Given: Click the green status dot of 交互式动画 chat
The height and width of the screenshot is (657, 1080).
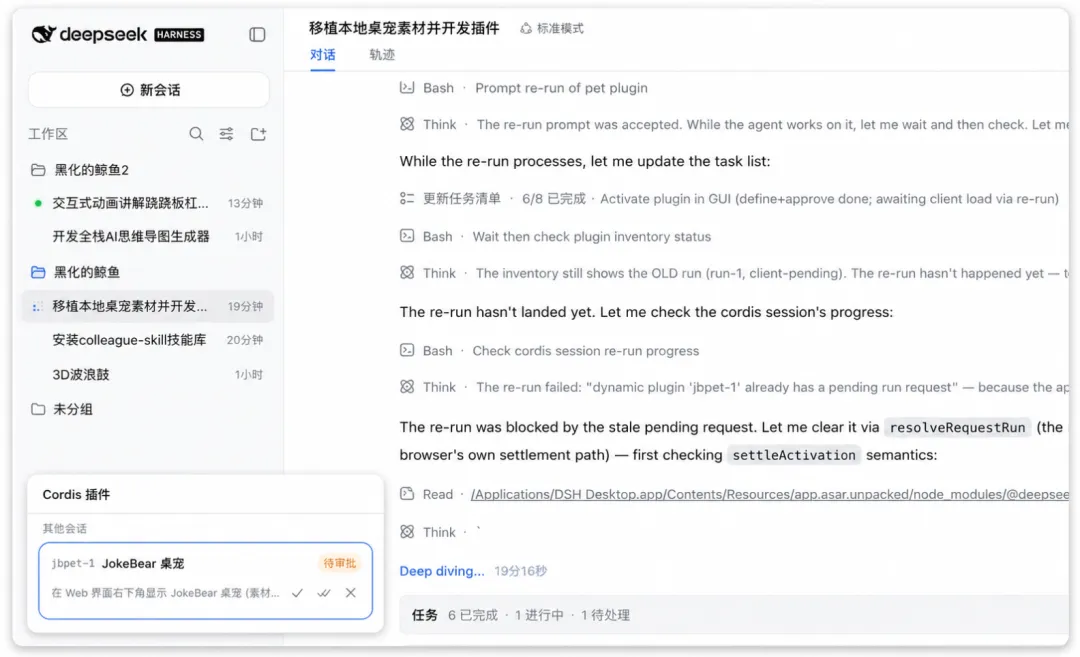Looking at the screenshot, I should 38,203.
